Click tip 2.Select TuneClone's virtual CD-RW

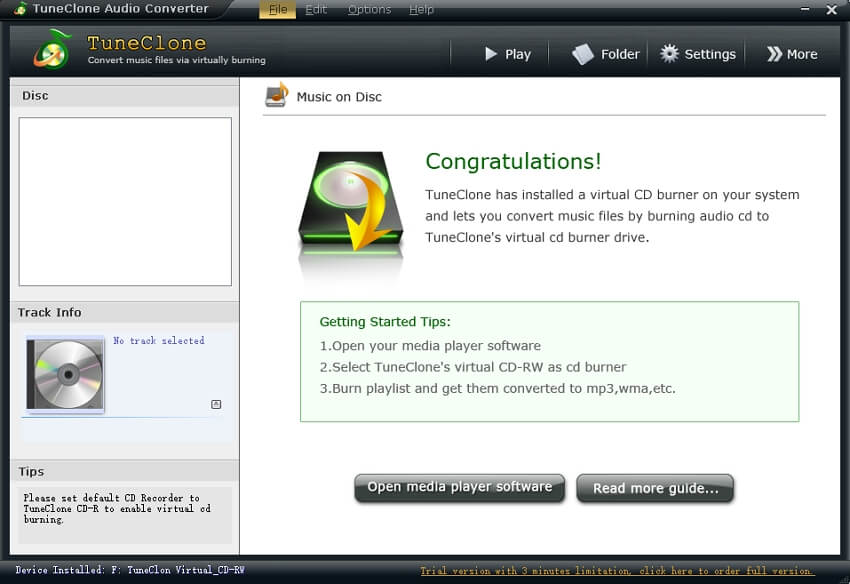tap(473, 367)
